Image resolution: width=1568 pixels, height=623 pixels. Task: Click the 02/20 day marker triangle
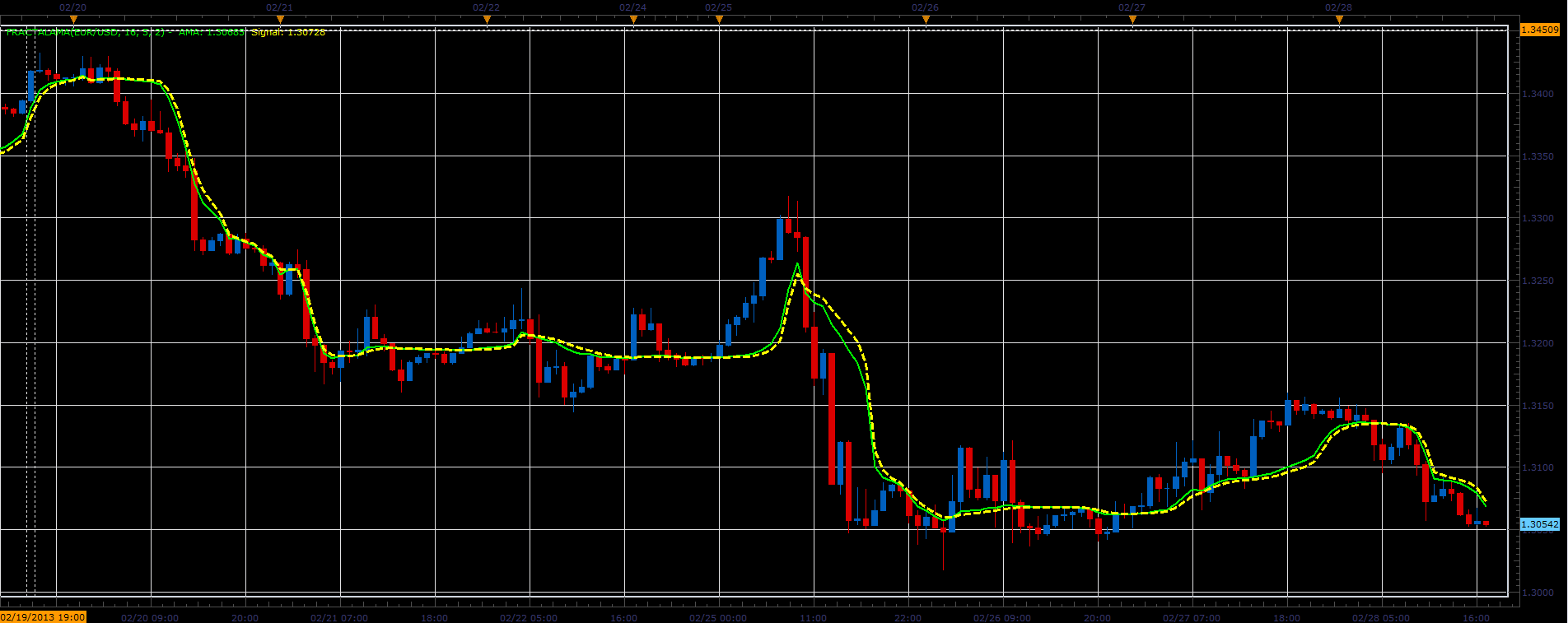tap(73, 19)
